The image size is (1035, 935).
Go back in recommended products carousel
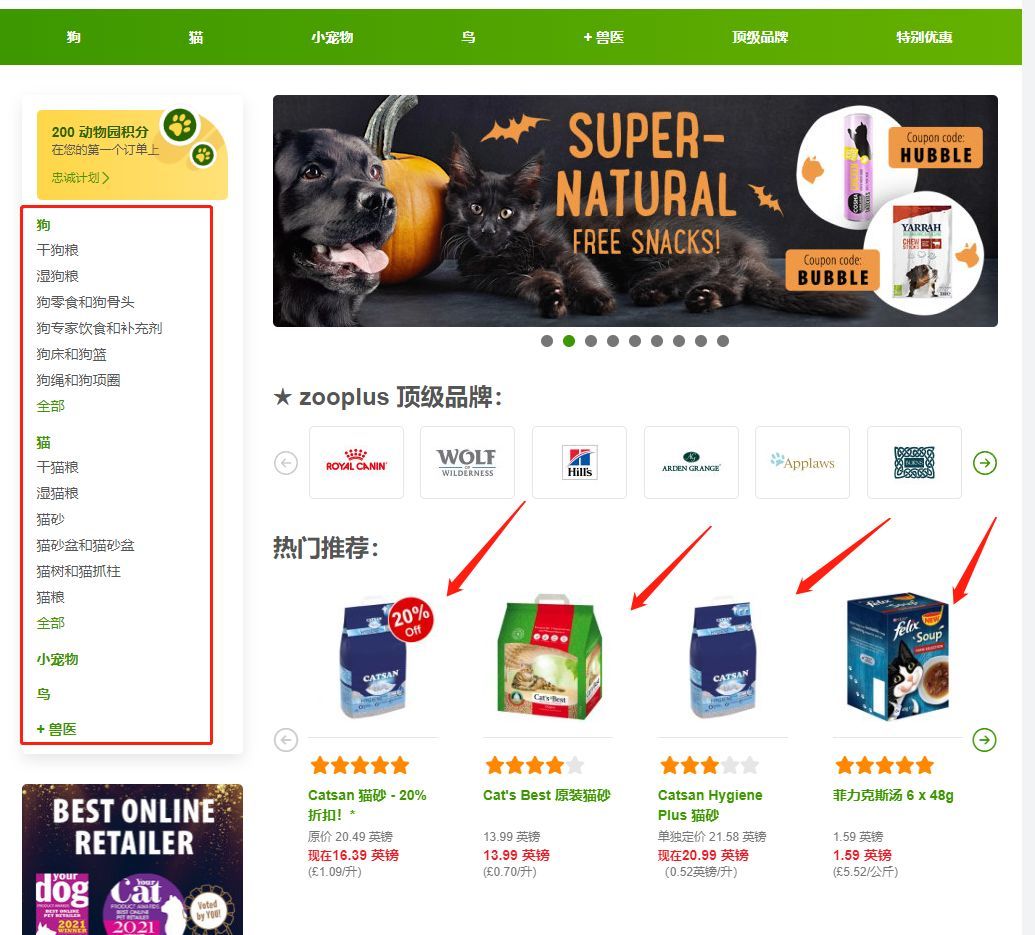coord(286,740)
